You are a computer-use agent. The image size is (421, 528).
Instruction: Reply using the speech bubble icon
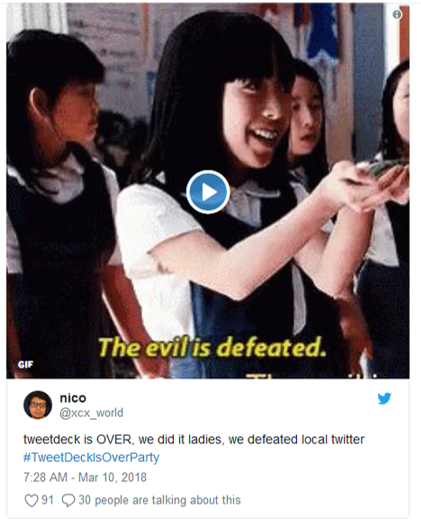point(68,500)
